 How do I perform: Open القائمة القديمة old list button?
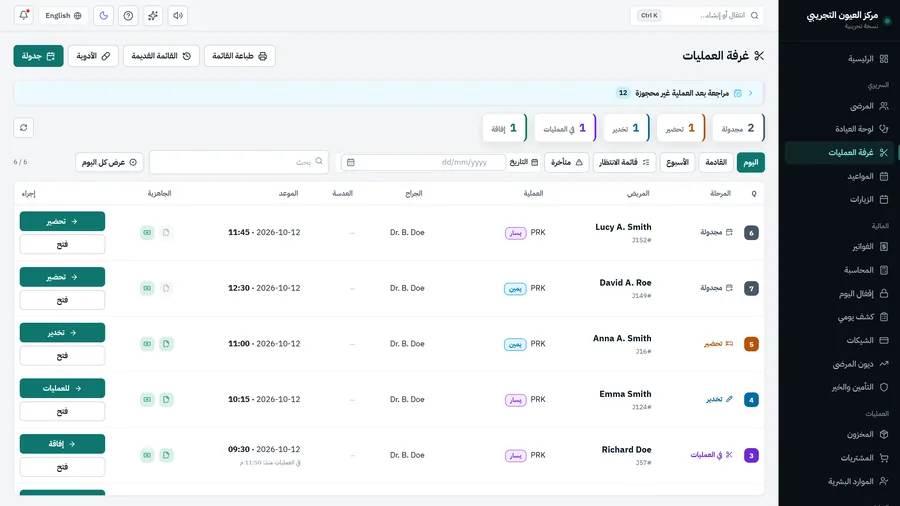point(161,56)
